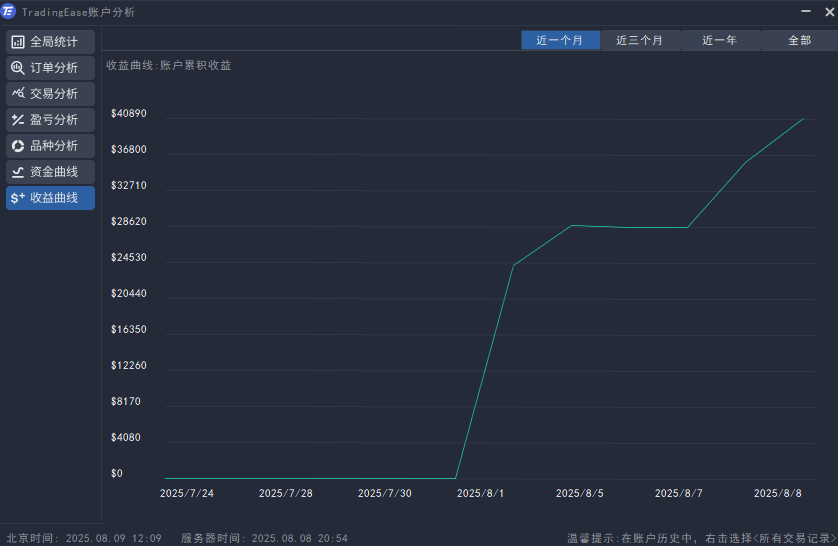838x546 pixels.
Task: Click the equity curve line icon
Action: click(18, 172)
